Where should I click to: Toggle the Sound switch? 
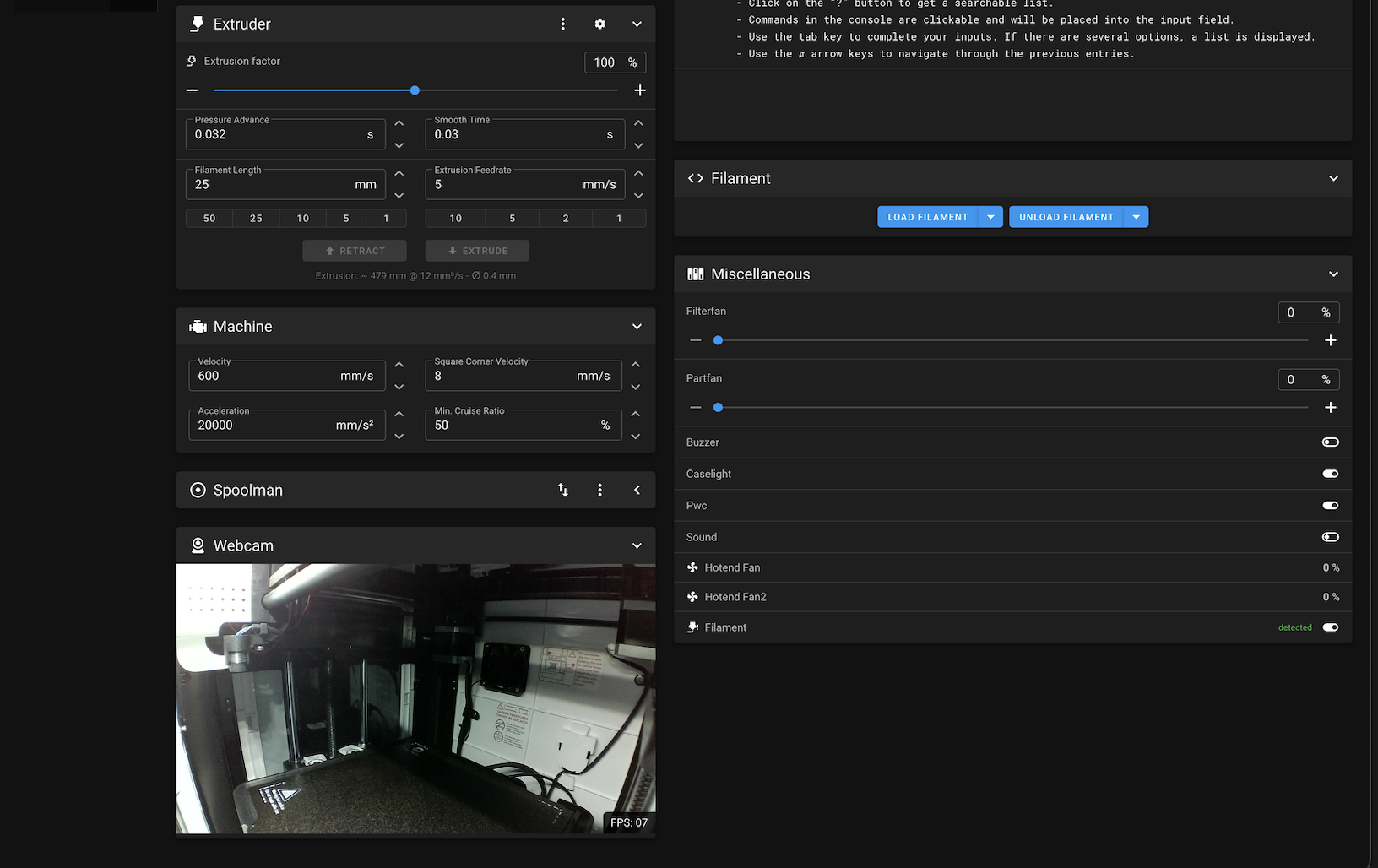(x=1331, y=537)
